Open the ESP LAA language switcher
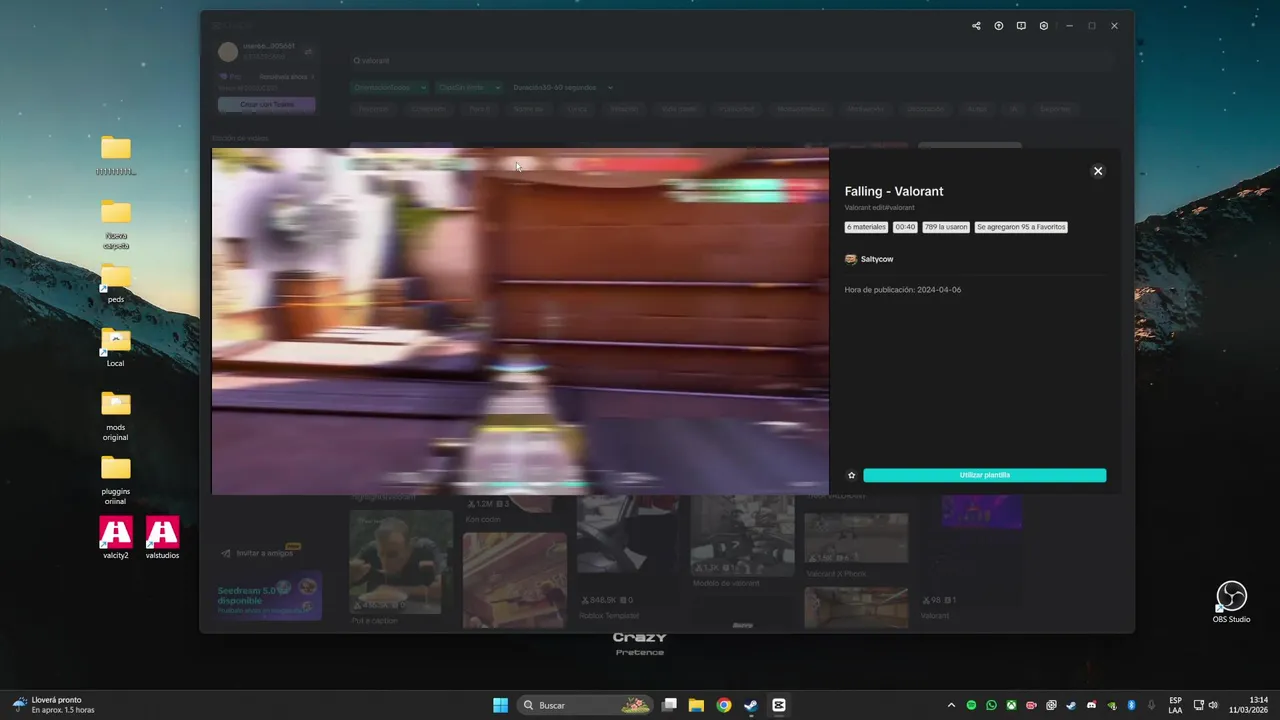 point(1175,705)
